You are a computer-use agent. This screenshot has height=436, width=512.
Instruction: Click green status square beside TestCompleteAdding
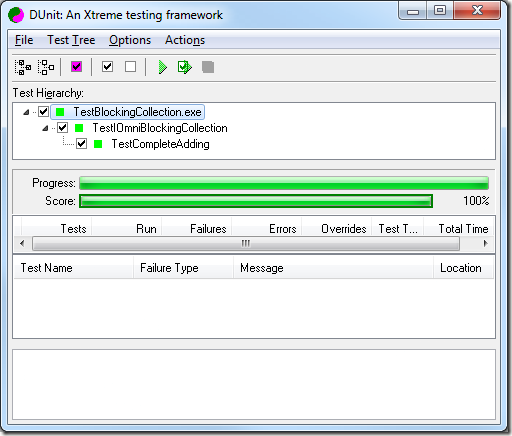click(x=98, y=144)
